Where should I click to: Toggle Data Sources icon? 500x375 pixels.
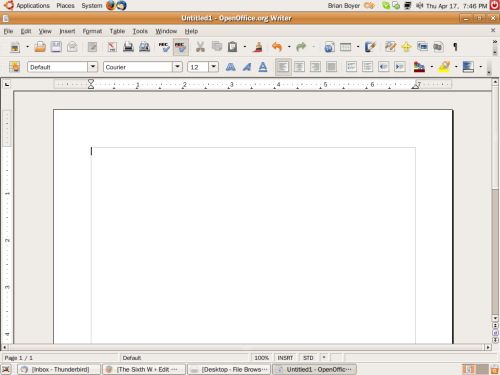pos(438,47)
